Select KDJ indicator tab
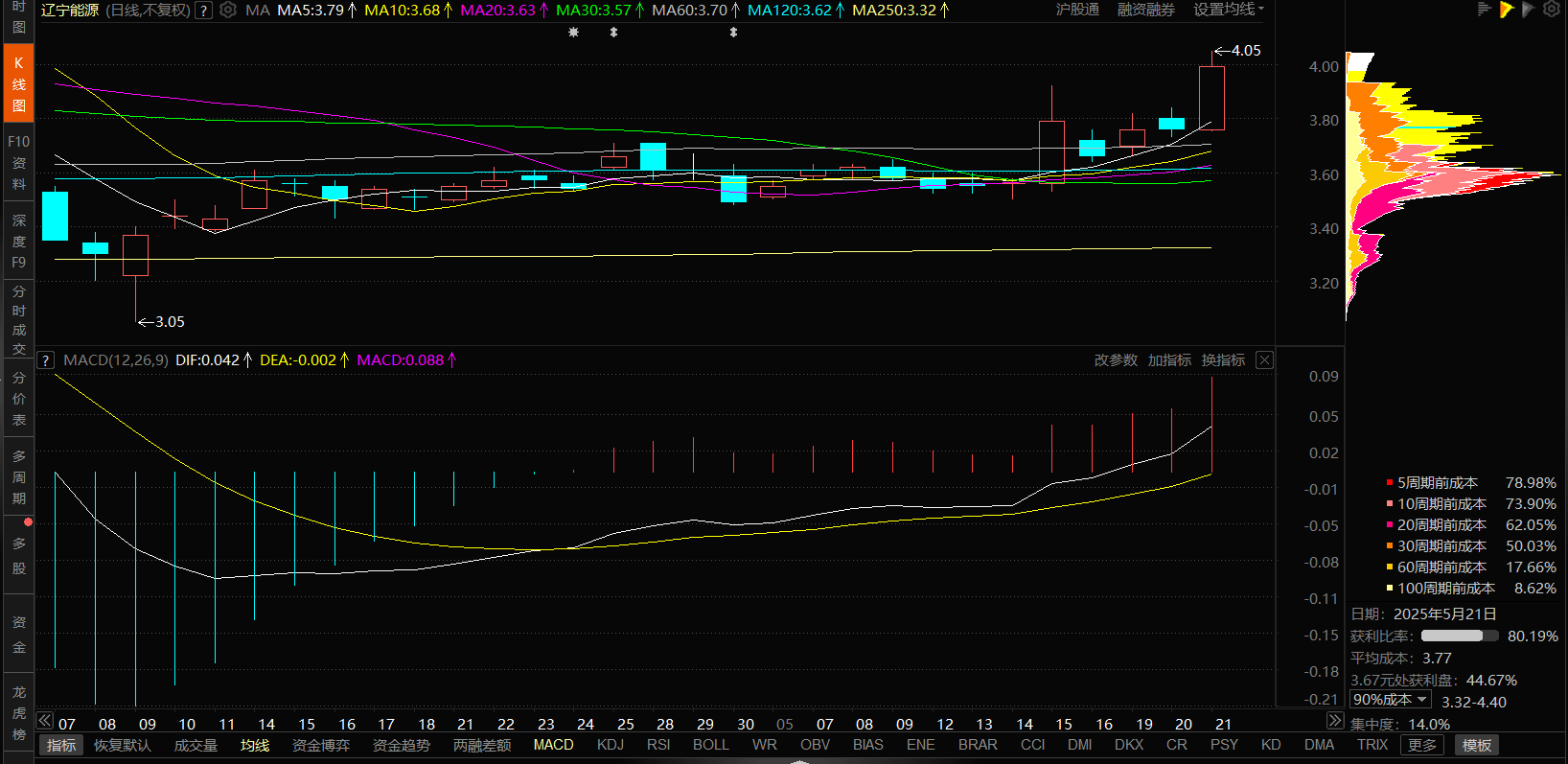This screenshot has width=1568, height=764. (x=610, y=745)
